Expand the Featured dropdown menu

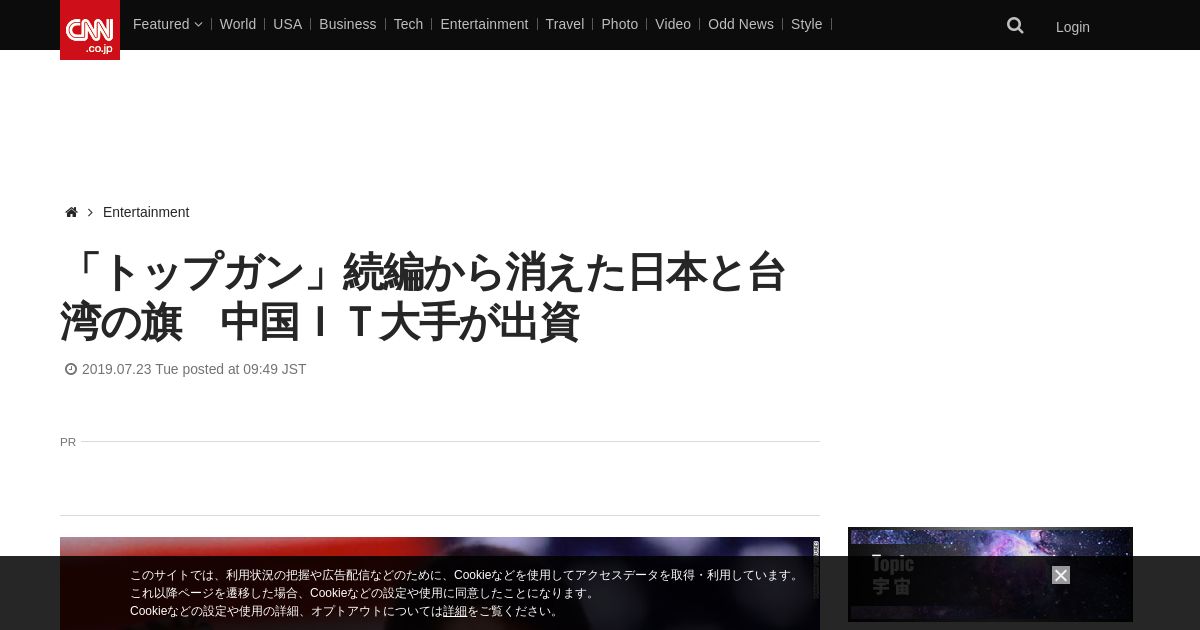click(x=167, y=24)
